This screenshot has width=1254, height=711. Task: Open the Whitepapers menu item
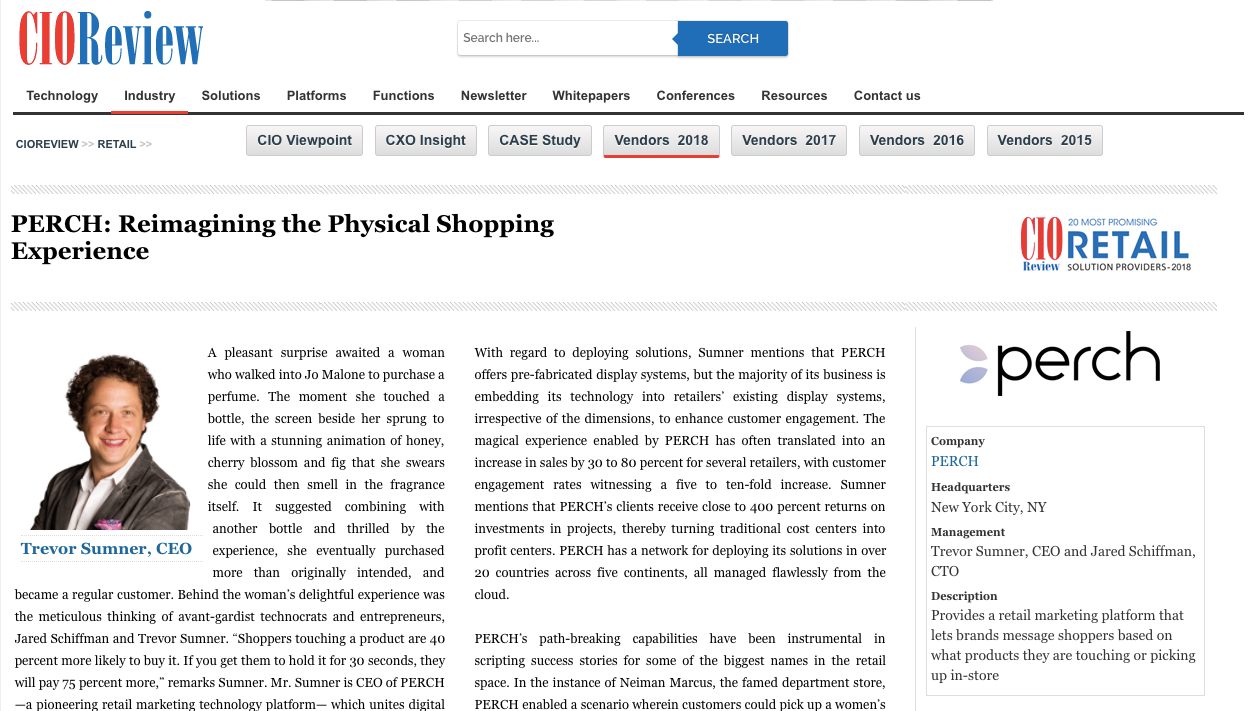click(x=591, y=96)
